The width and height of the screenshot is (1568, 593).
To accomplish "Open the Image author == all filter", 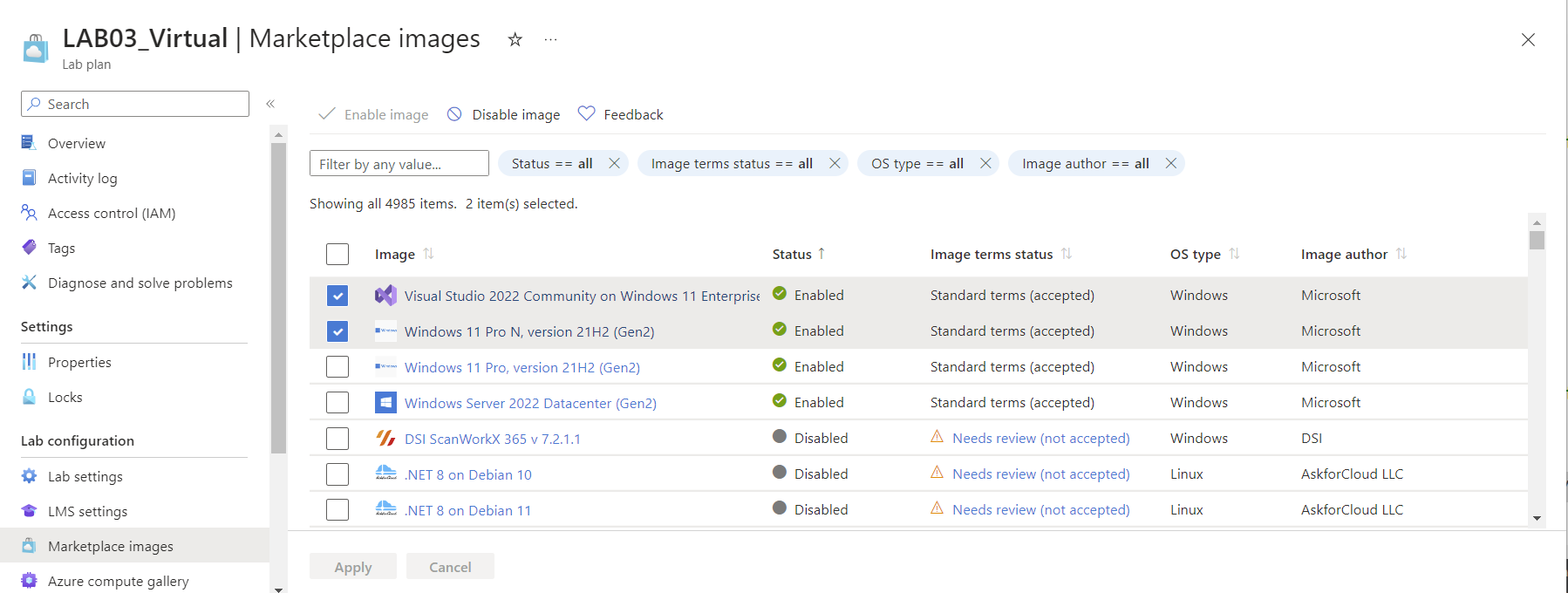I will (x=1086, y=163).
